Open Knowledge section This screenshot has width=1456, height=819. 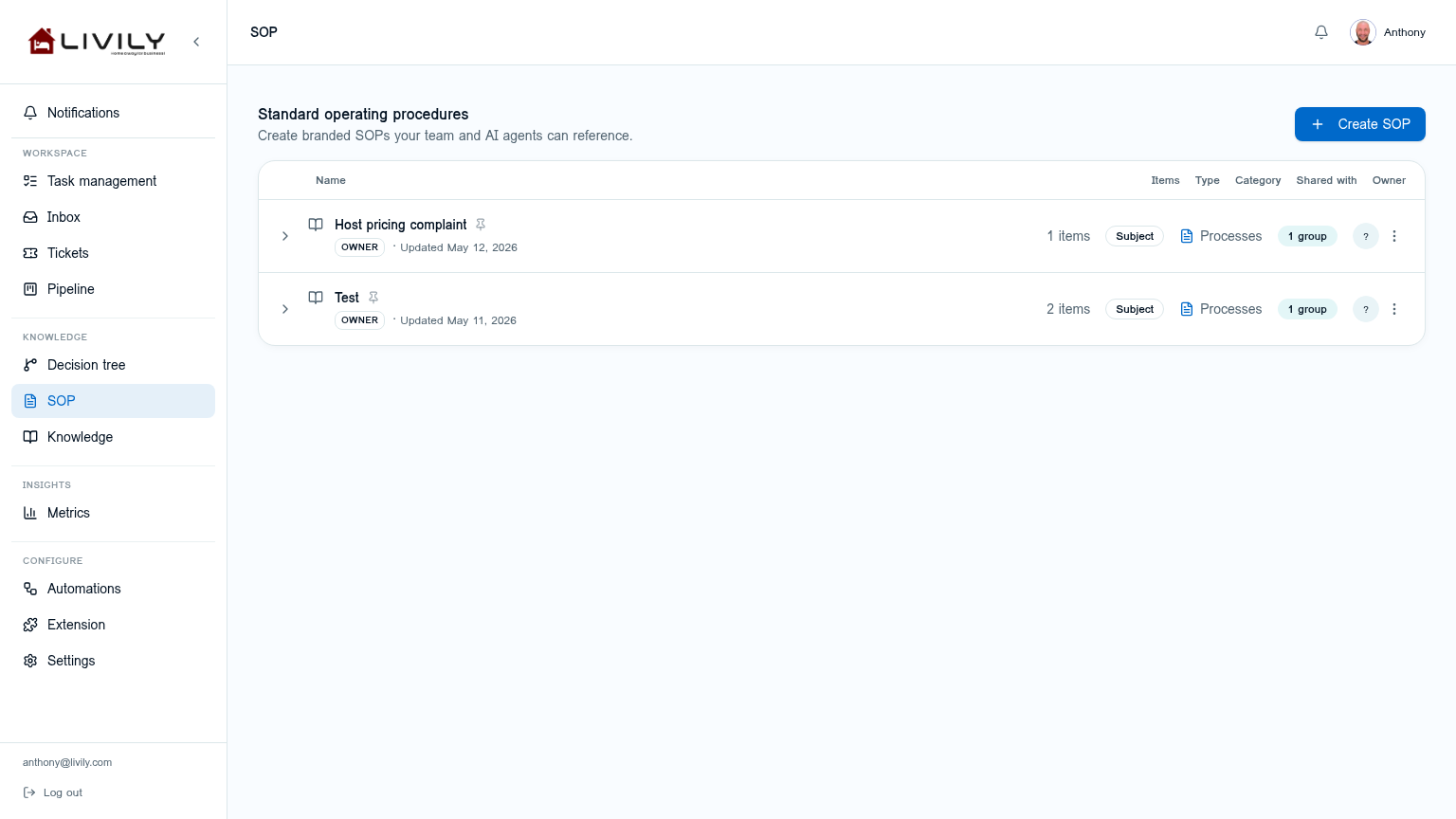tap(113, 437)
